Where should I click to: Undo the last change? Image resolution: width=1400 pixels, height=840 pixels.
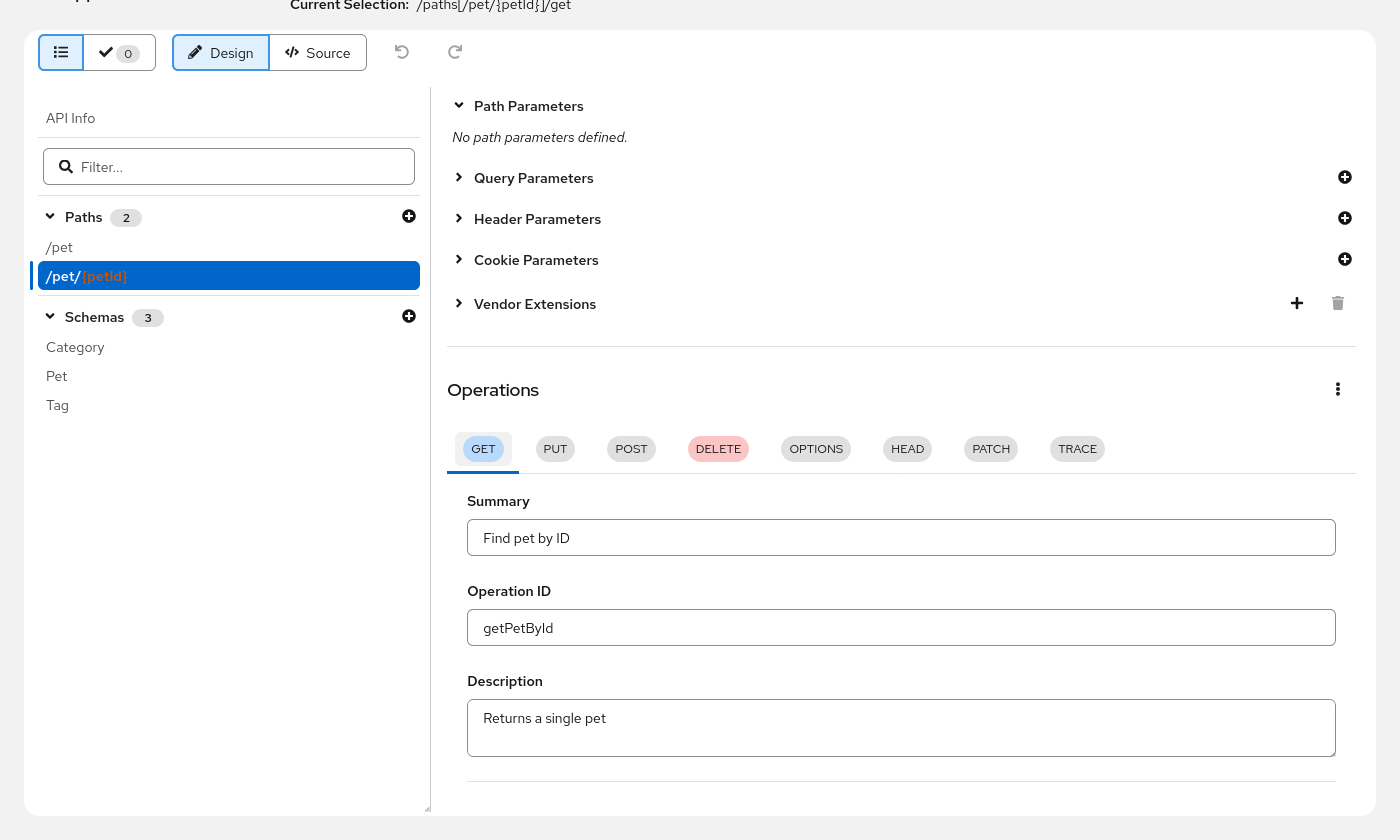[402, 52]
